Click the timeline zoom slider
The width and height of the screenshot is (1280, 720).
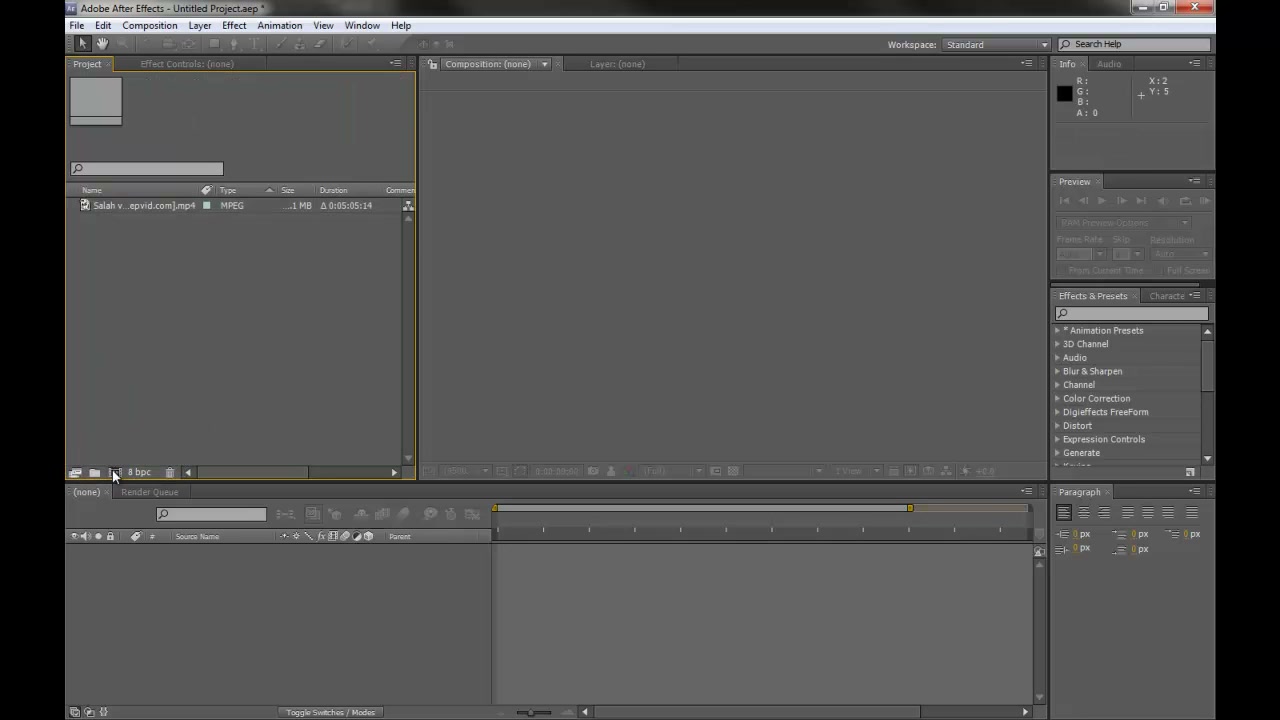(x=534, y=712)
